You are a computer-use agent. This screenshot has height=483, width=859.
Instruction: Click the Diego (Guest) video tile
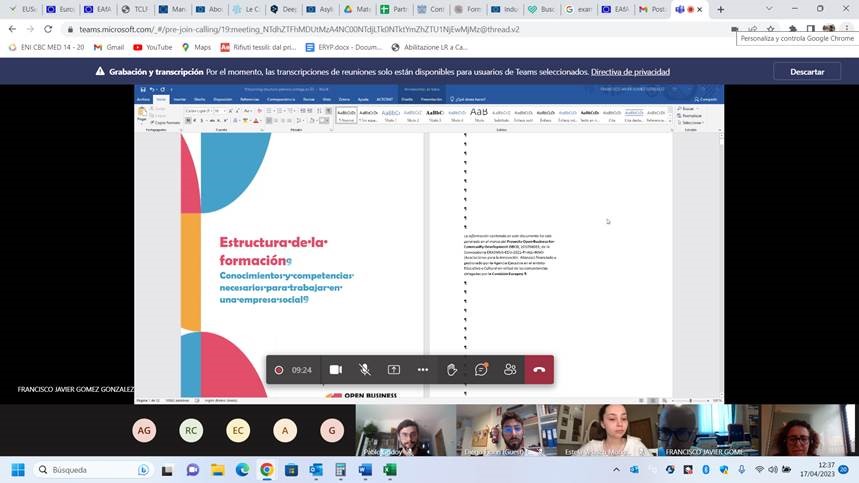507,430
